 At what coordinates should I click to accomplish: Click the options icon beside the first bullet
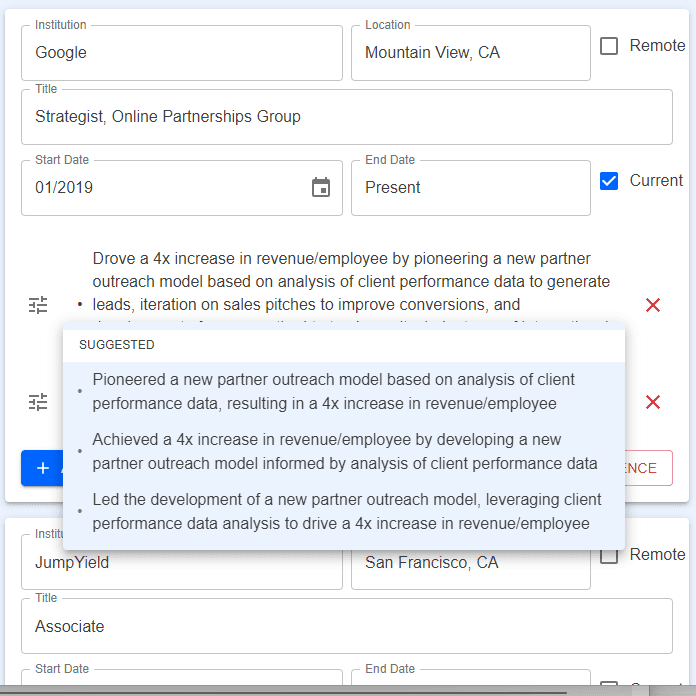pos(38,305)
